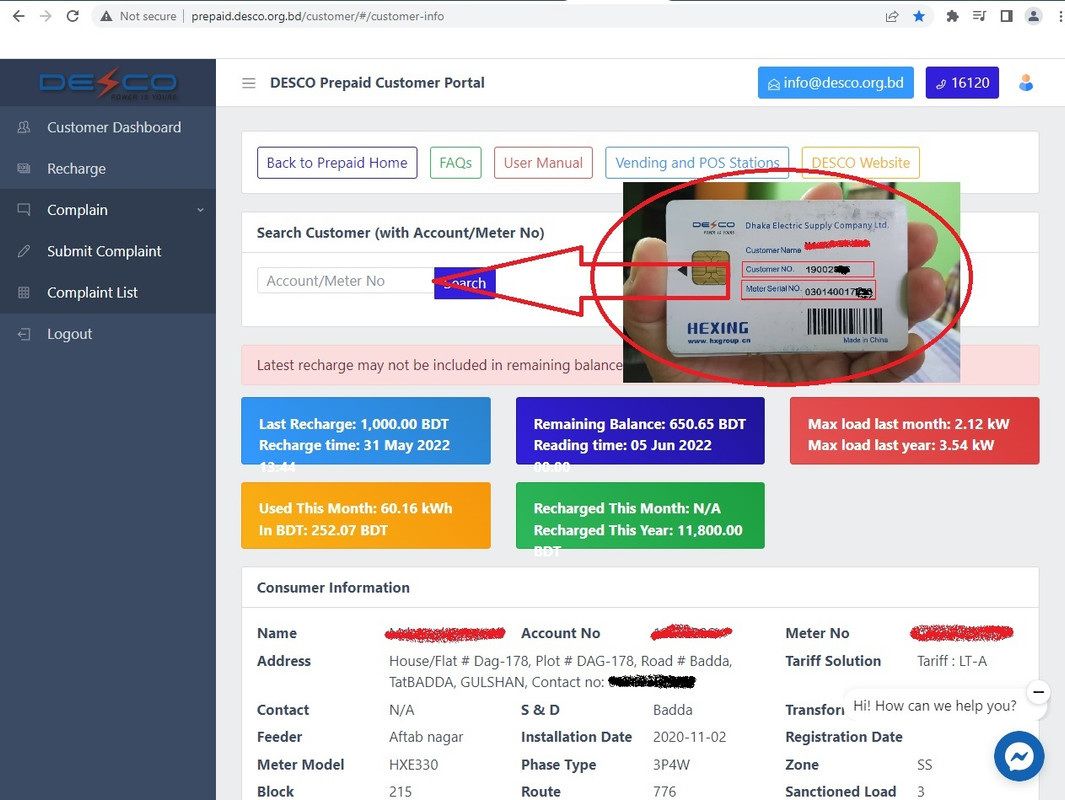Viewport: 1065px width, 800px height.
Task: Click the 2020-11-02 installation date value
Action: 689,737
